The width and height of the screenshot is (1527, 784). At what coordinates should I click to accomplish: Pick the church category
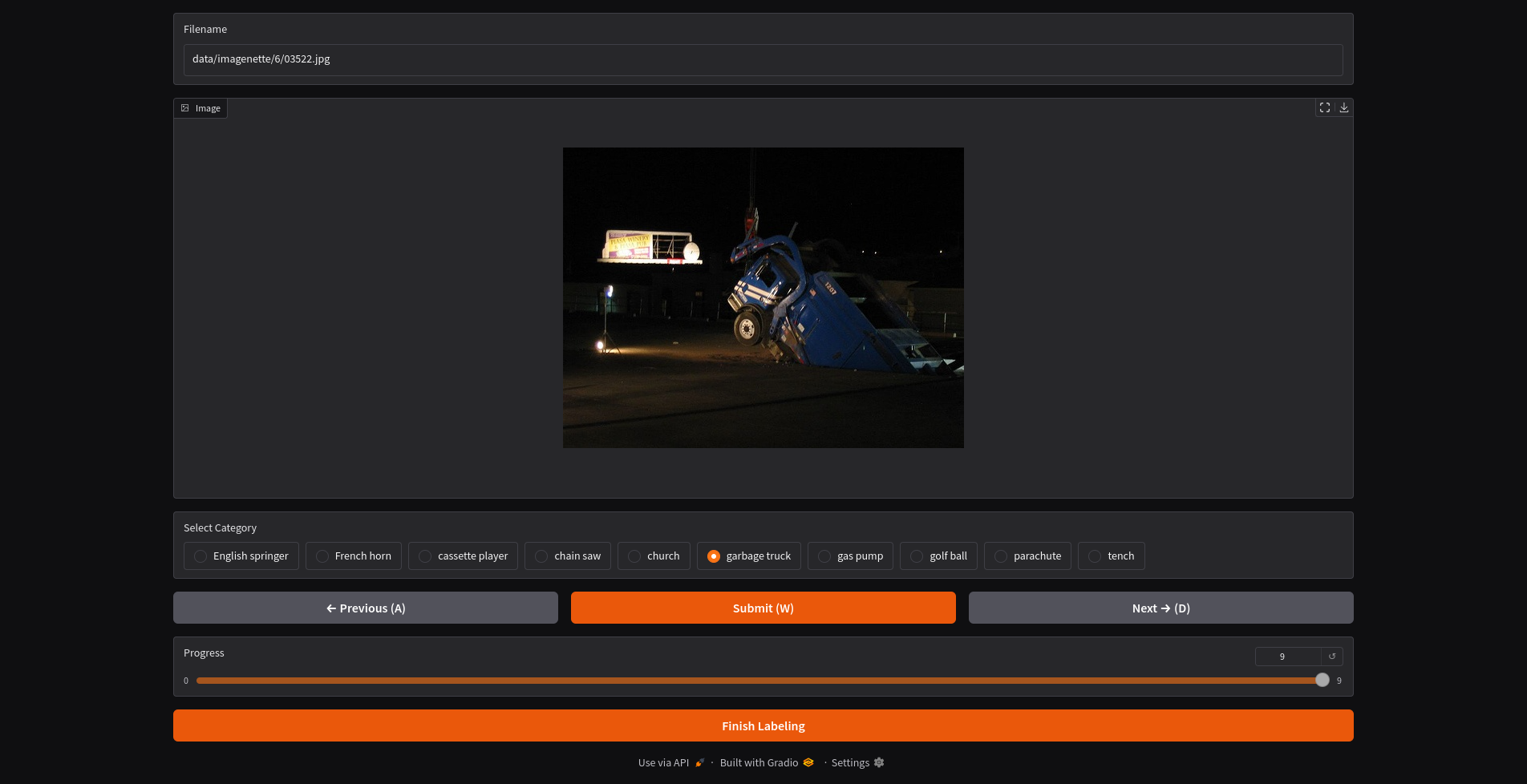click(654, 556)
